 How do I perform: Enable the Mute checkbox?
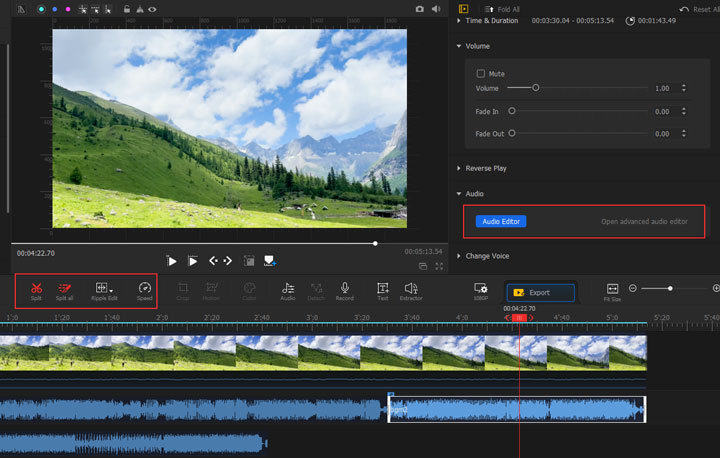pyautogui.click(x=481, y=73)
